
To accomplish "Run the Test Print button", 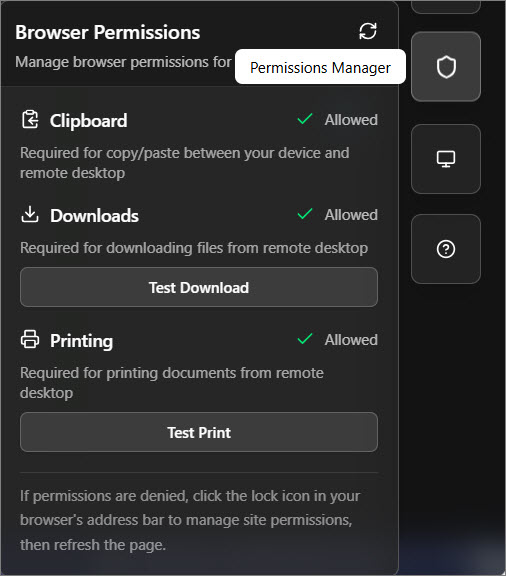I will [199, 432].
